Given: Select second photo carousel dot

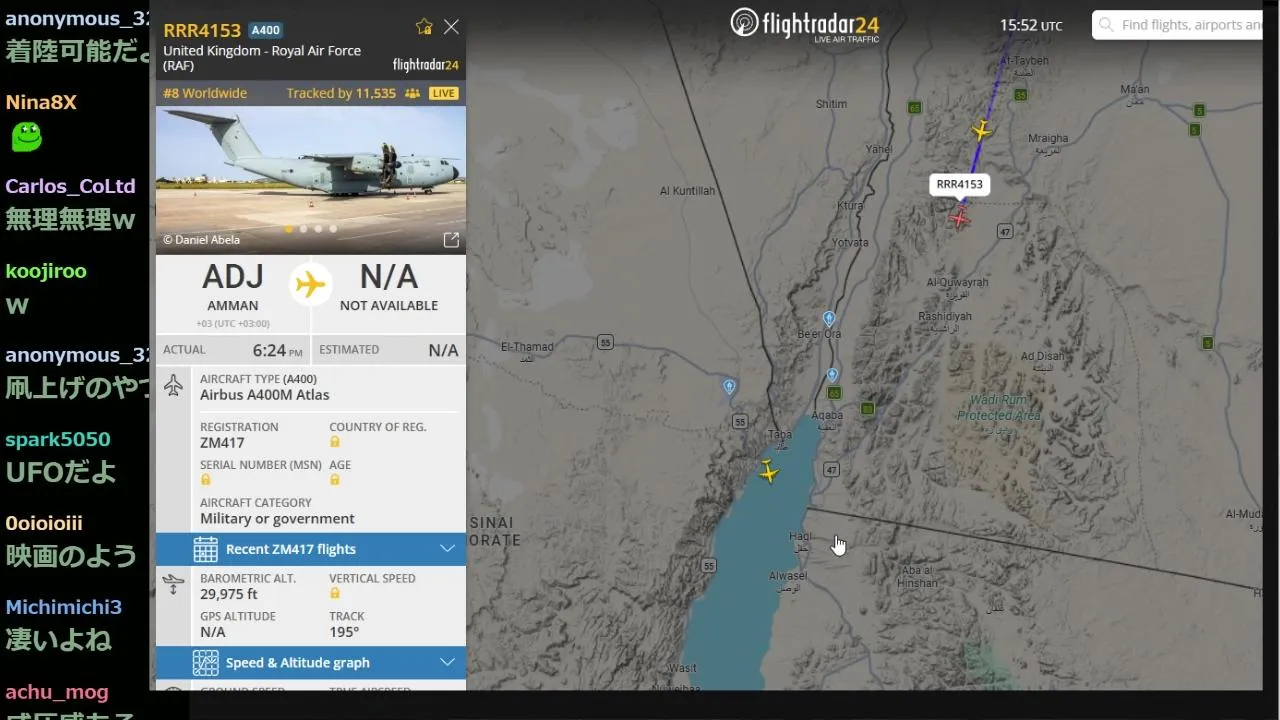Looking at the screenshot, I should [304, 229].
